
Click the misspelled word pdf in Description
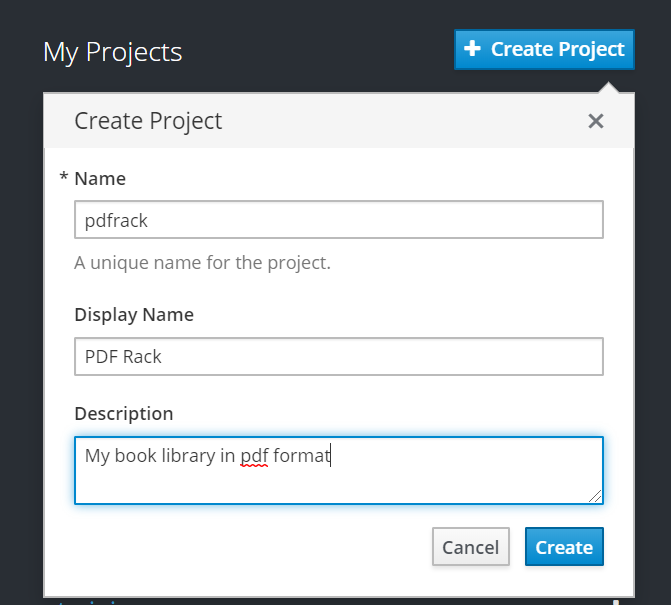click(x=254, y=457)
